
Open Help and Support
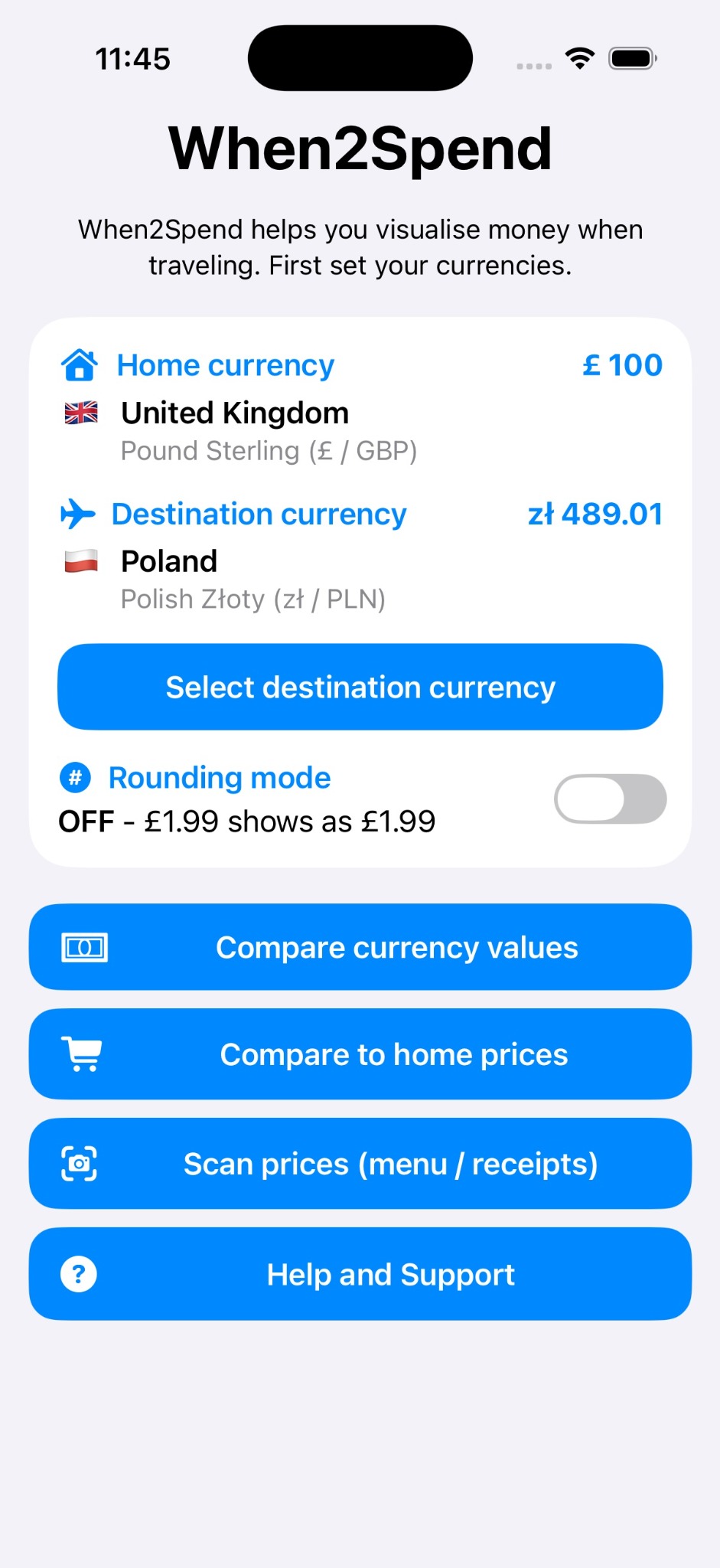tap(360, 1274)
